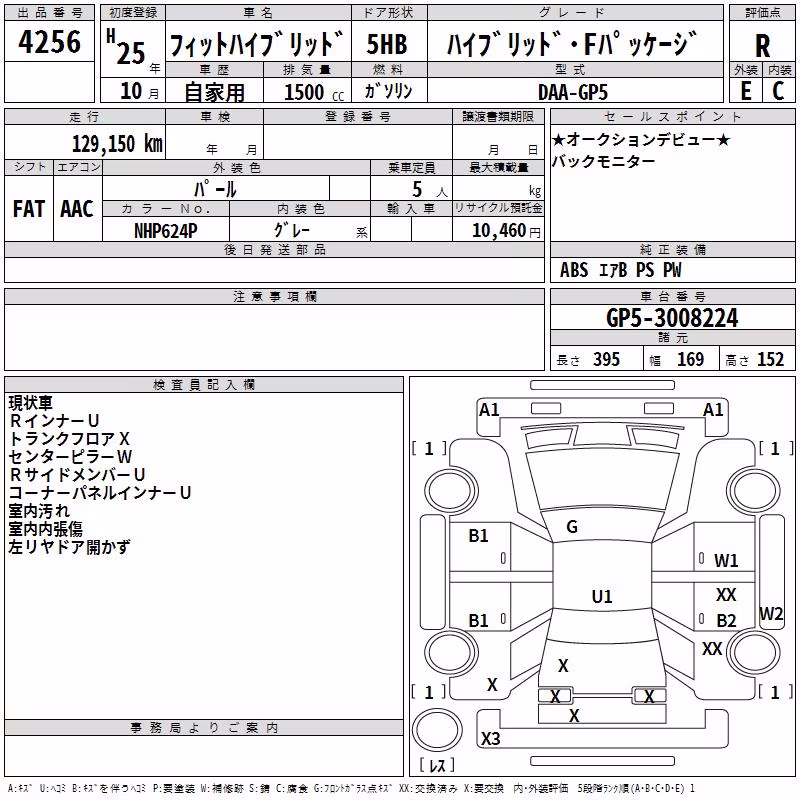Select inspector note 現状車
This screenshot has width=800, height=800.
coord(31,403)
